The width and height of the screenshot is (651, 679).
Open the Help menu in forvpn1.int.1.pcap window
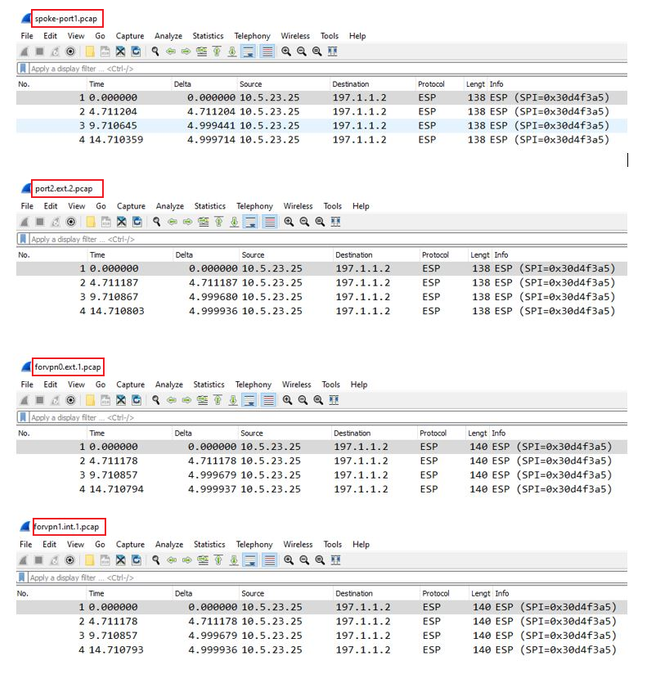(361, 544)
